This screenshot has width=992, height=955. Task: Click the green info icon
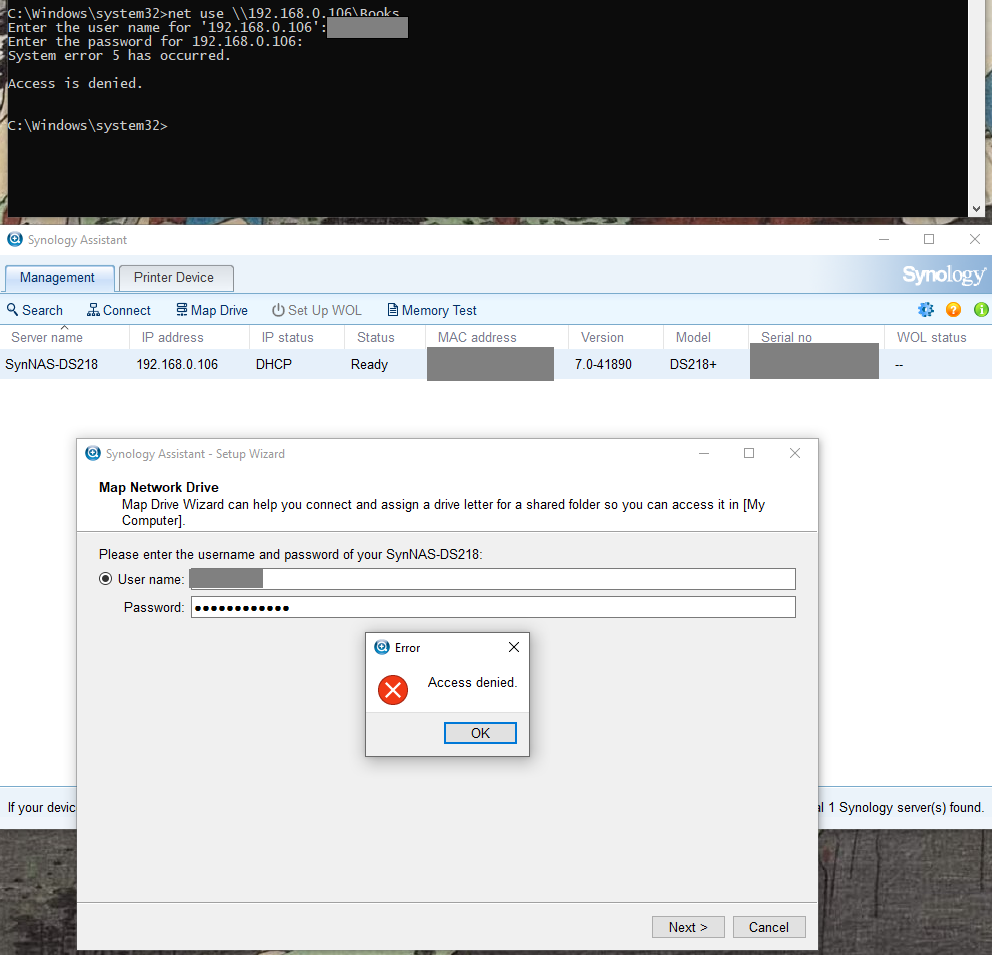pos(981,309)
